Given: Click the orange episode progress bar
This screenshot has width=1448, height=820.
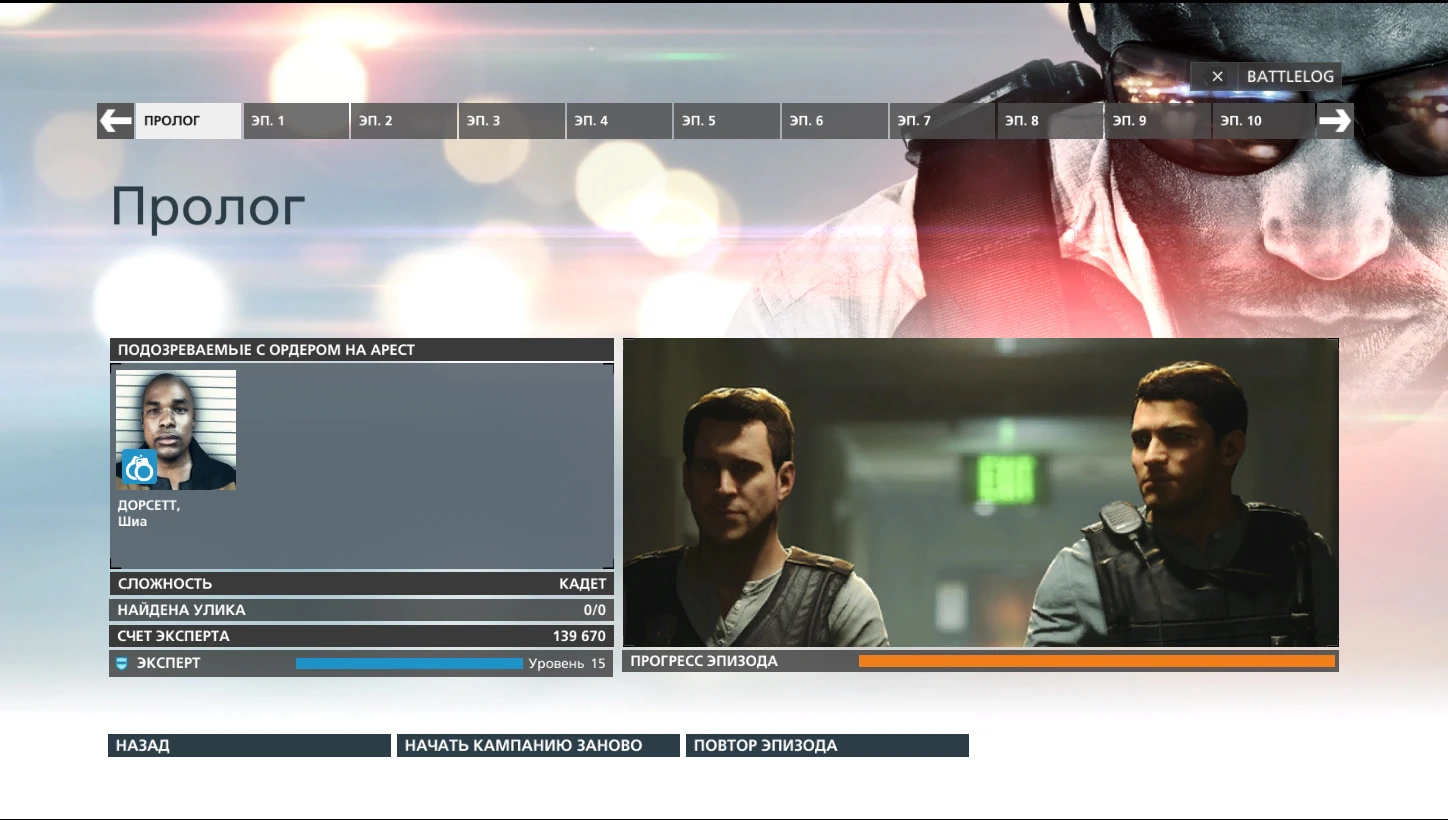Looking at the screenshot, I should click(x=1097, y=660).
